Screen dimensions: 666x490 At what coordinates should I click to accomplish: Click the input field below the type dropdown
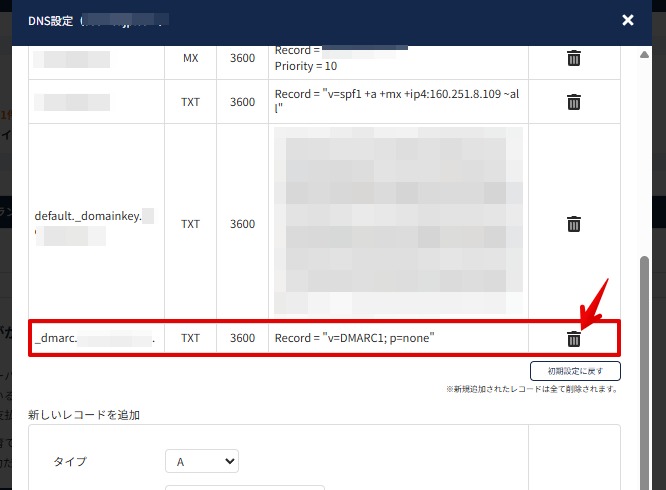244,487
